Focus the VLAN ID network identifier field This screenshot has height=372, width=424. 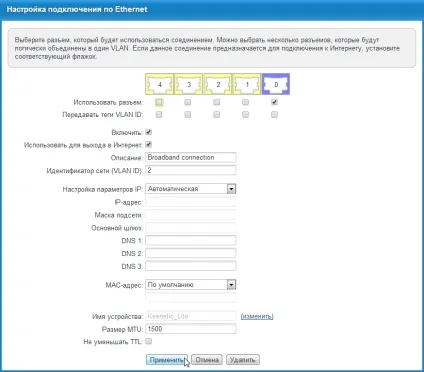pos(191,170)
